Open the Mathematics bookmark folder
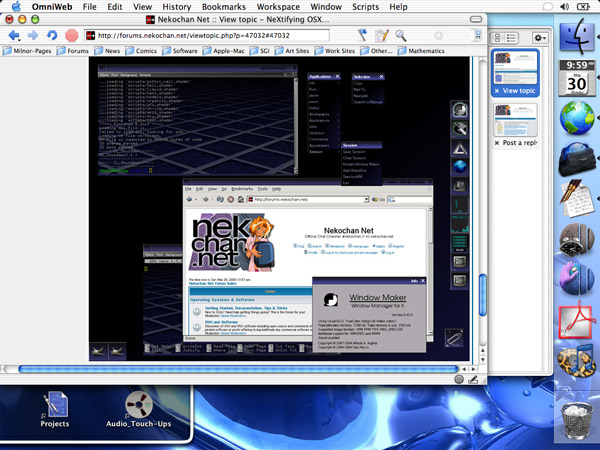Viewport: 600px width, 450px height. pos(421,51)
